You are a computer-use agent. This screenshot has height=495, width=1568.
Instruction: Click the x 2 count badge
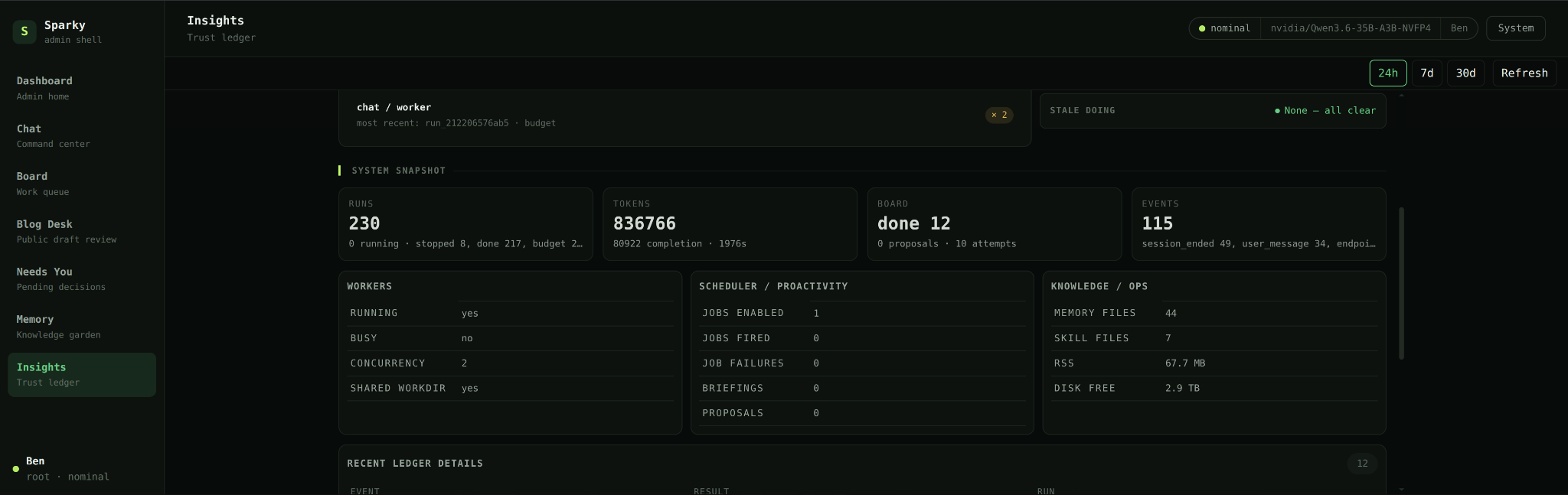coord(999,115)
